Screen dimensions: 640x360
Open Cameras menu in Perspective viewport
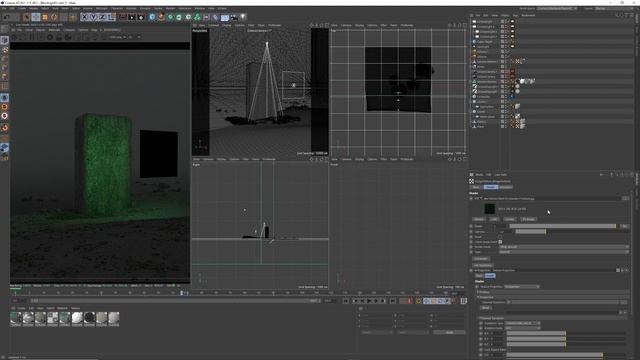click(213, 25)
